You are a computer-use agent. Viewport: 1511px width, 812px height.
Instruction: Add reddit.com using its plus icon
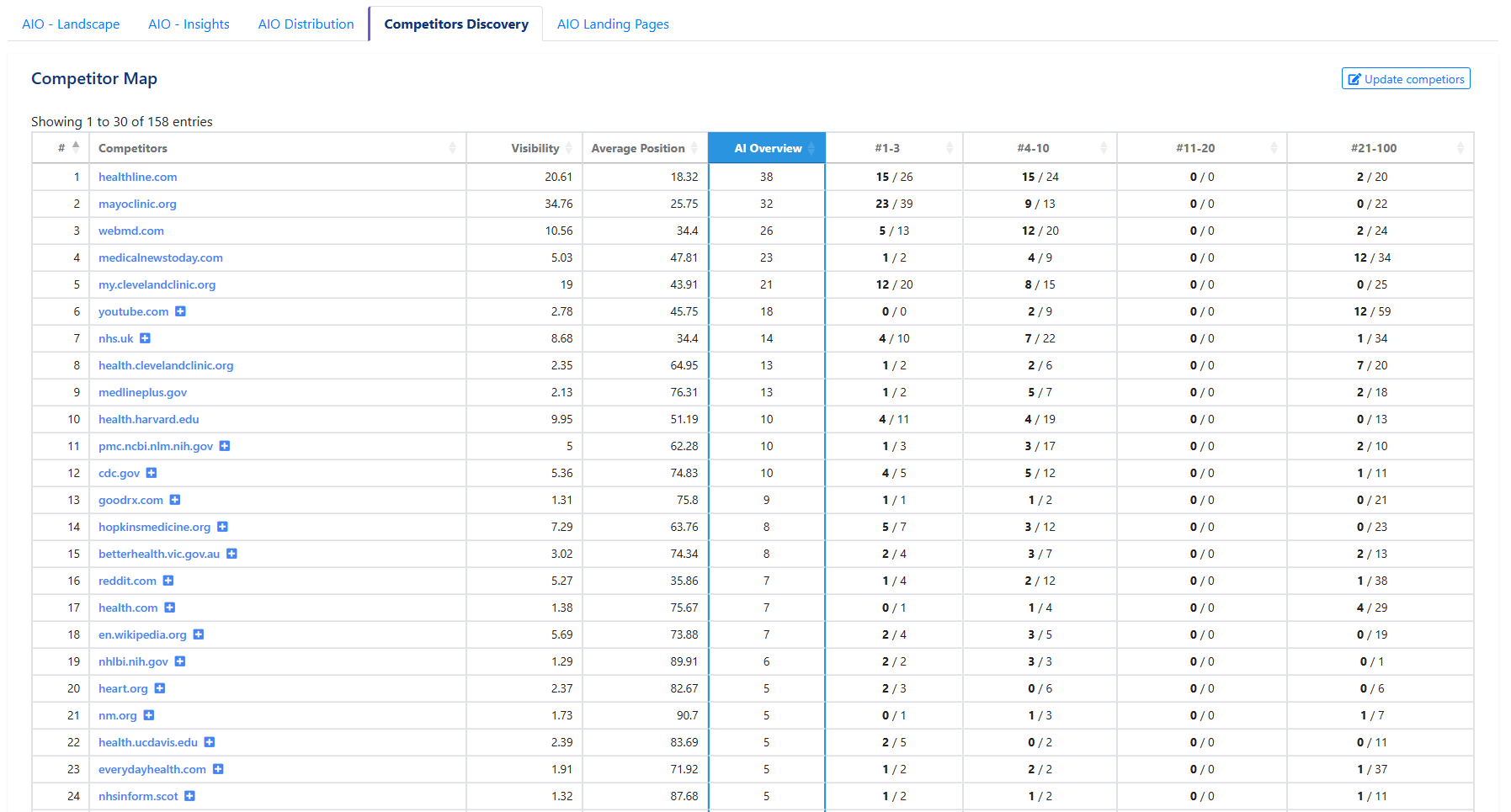(168, 581)
